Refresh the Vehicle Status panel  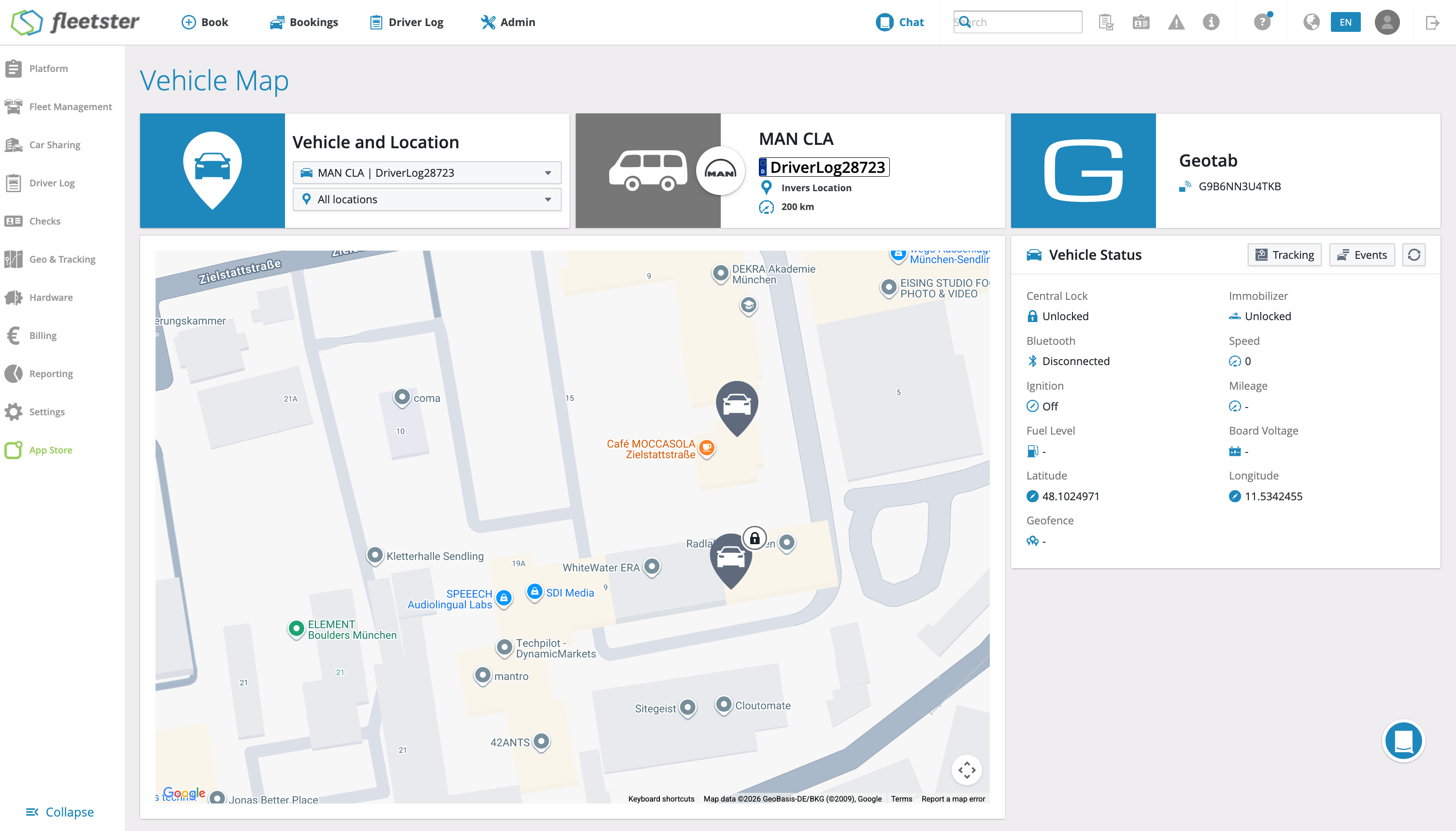(1414, 254)
